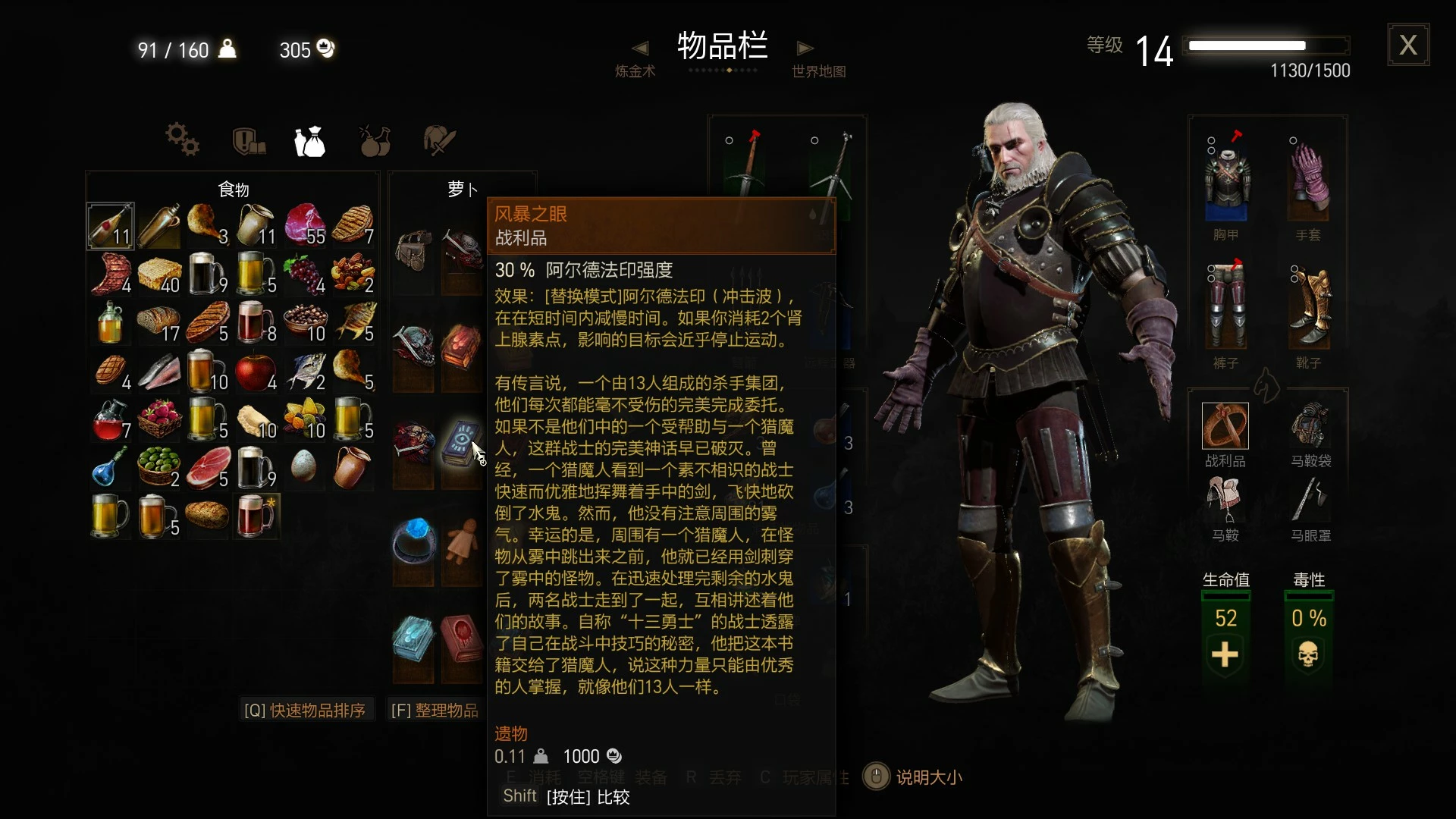Select the food bag filter icon

[309, 141]
